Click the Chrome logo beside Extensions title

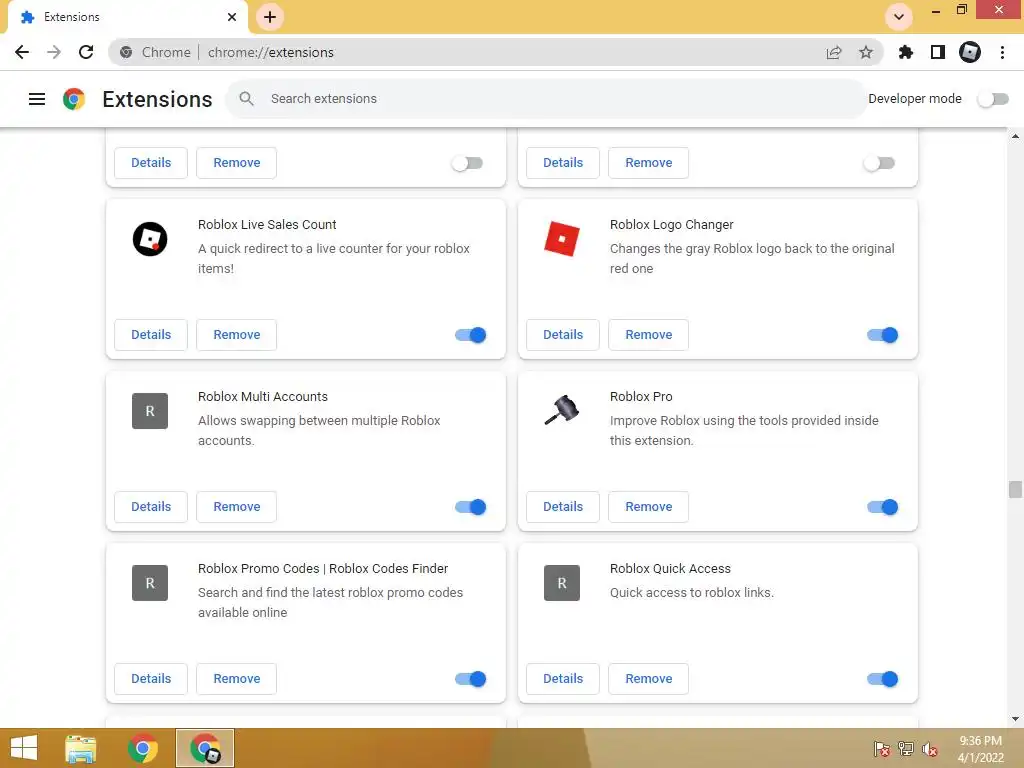tap(74, 99)
